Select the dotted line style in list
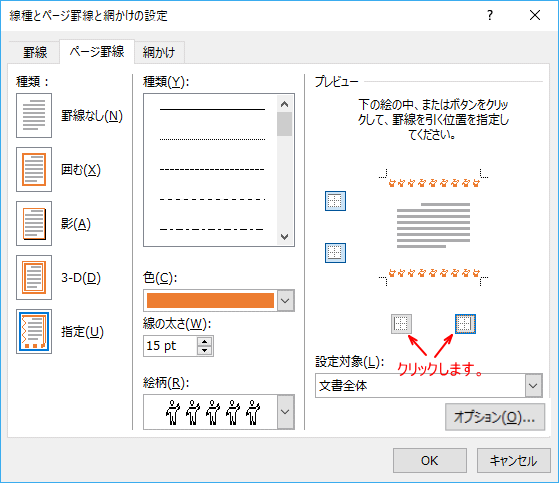The width and height of the screenshot is (559, 483). point(212,139)
